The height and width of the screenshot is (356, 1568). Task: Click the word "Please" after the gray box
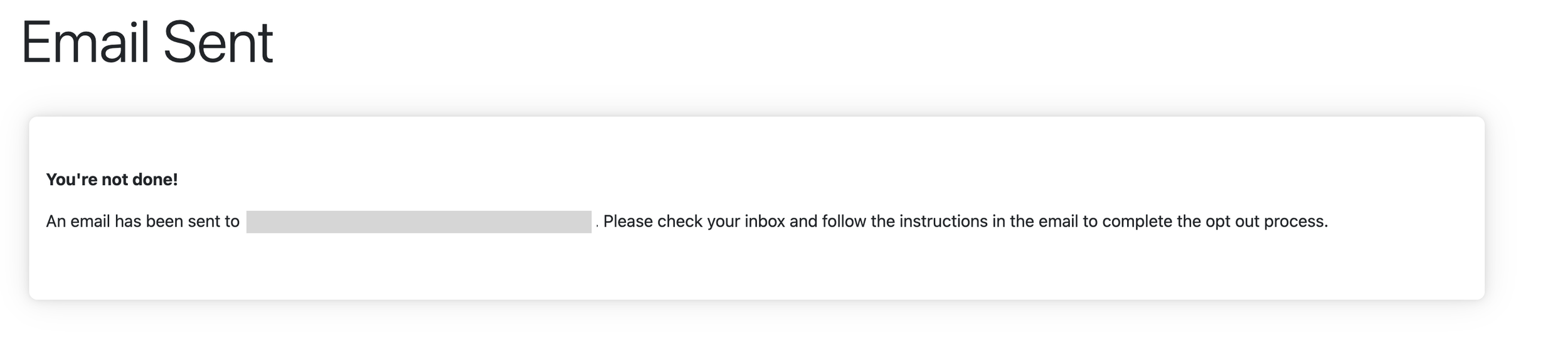(x=628, y=222)
